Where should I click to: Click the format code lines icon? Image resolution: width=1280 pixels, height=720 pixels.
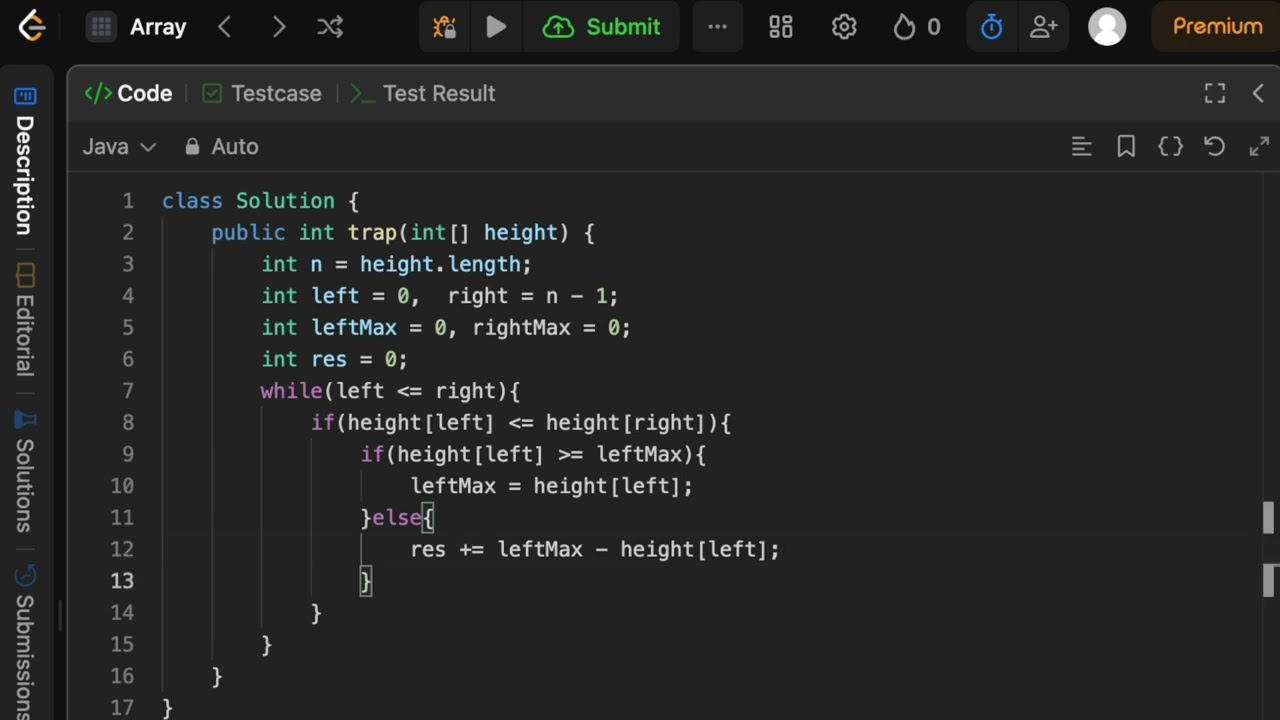coord(1081,147)
